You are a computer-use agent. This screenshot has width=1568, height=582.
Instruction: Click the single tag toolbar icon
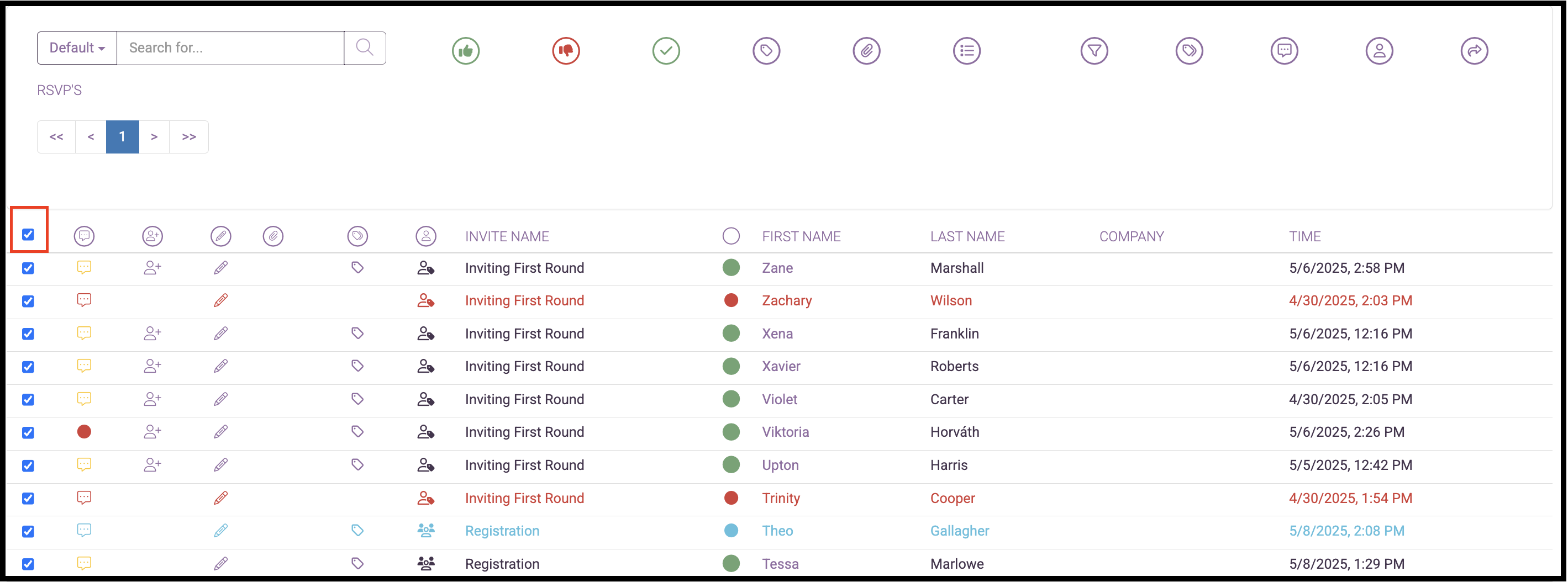766,50
